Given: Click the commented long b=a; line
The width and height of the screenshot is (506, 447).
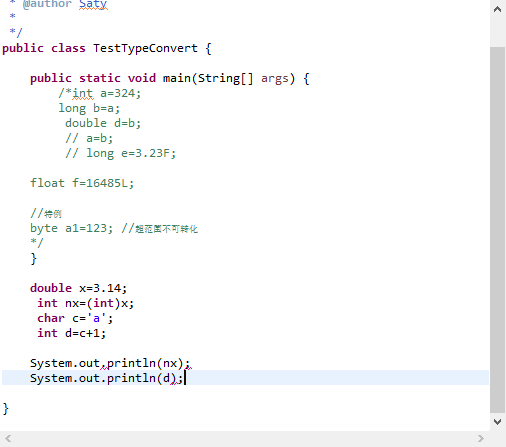Looking at the screenshot, I should pyautogui.click(x=89, y=108).
